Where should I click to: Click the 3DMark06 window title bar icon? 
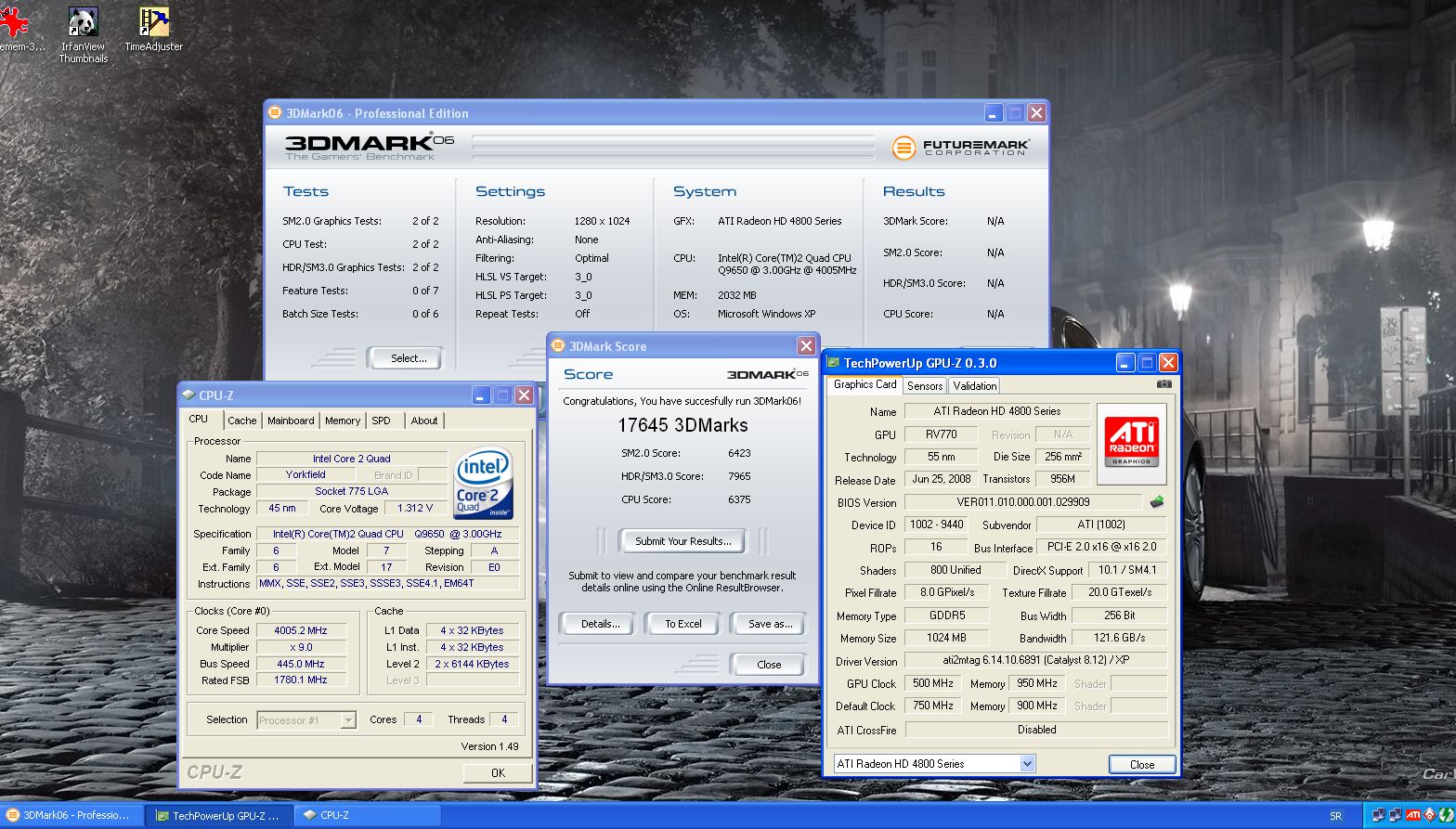[275, 113]
